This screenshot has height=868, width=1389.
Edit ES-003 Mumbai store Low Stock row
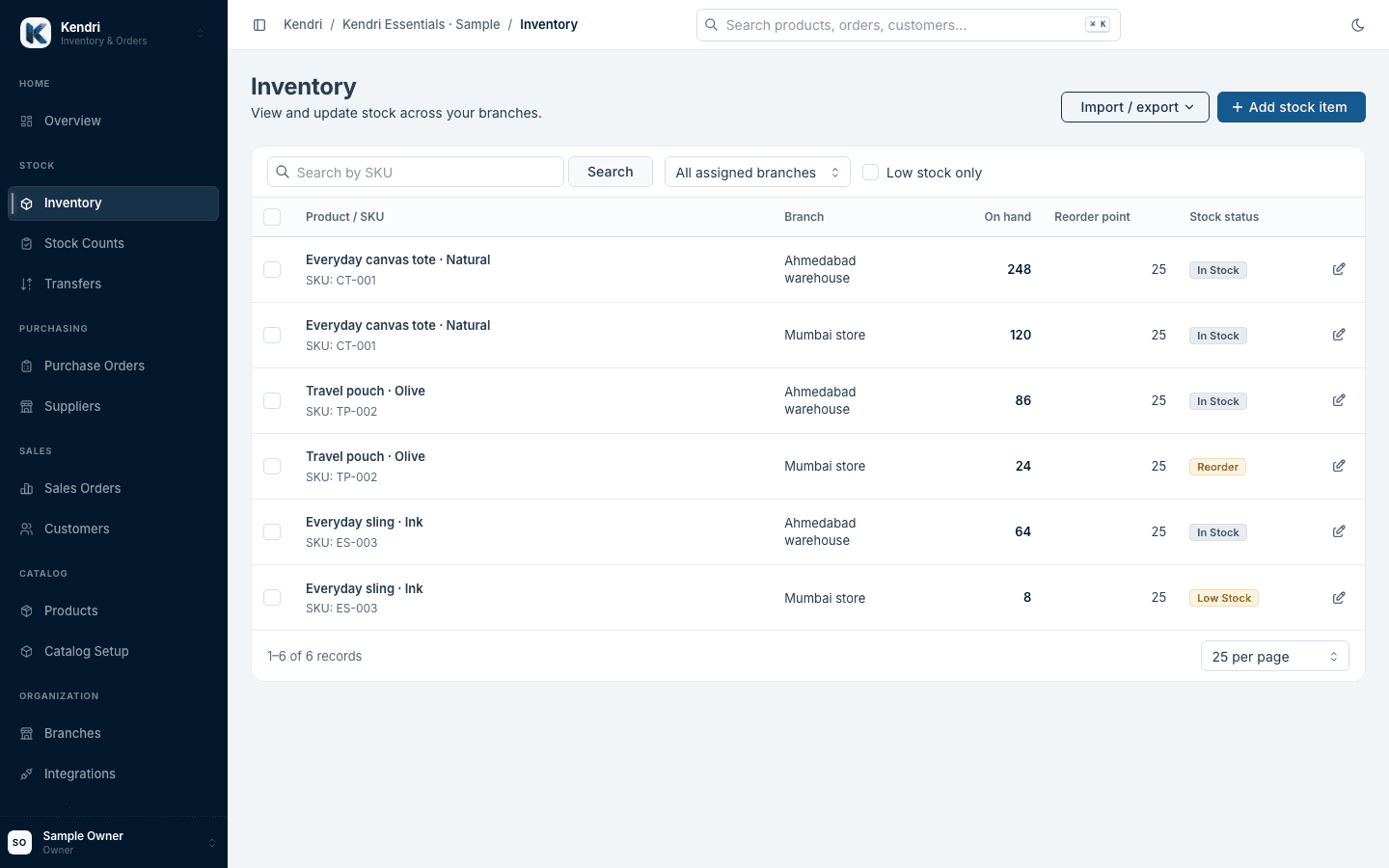[1339, 598]
